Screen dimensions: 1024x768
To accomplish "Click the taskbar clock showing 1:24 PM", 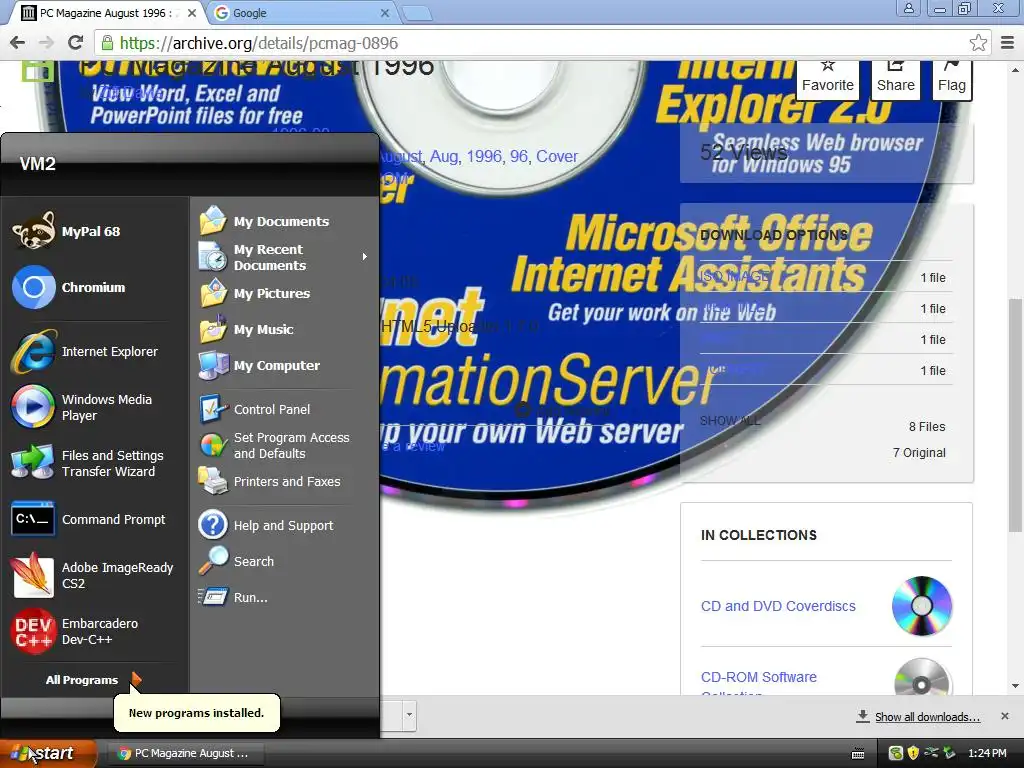I will point(987,753).
